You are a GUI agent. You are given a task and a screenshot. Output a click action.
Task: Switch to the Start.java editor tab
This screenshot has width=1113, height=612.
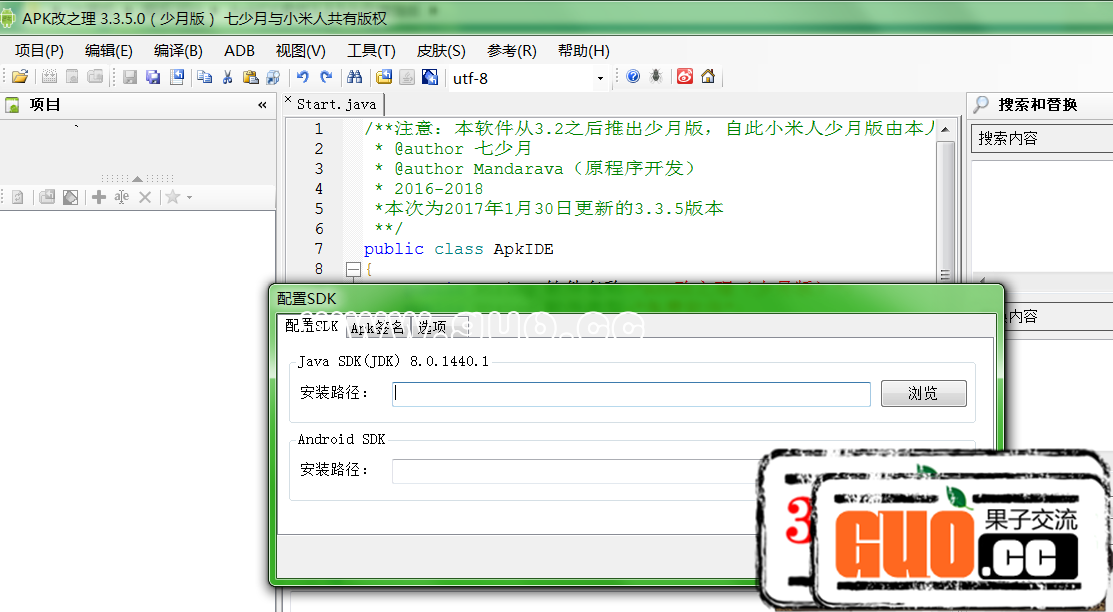(x=336, y=104)
